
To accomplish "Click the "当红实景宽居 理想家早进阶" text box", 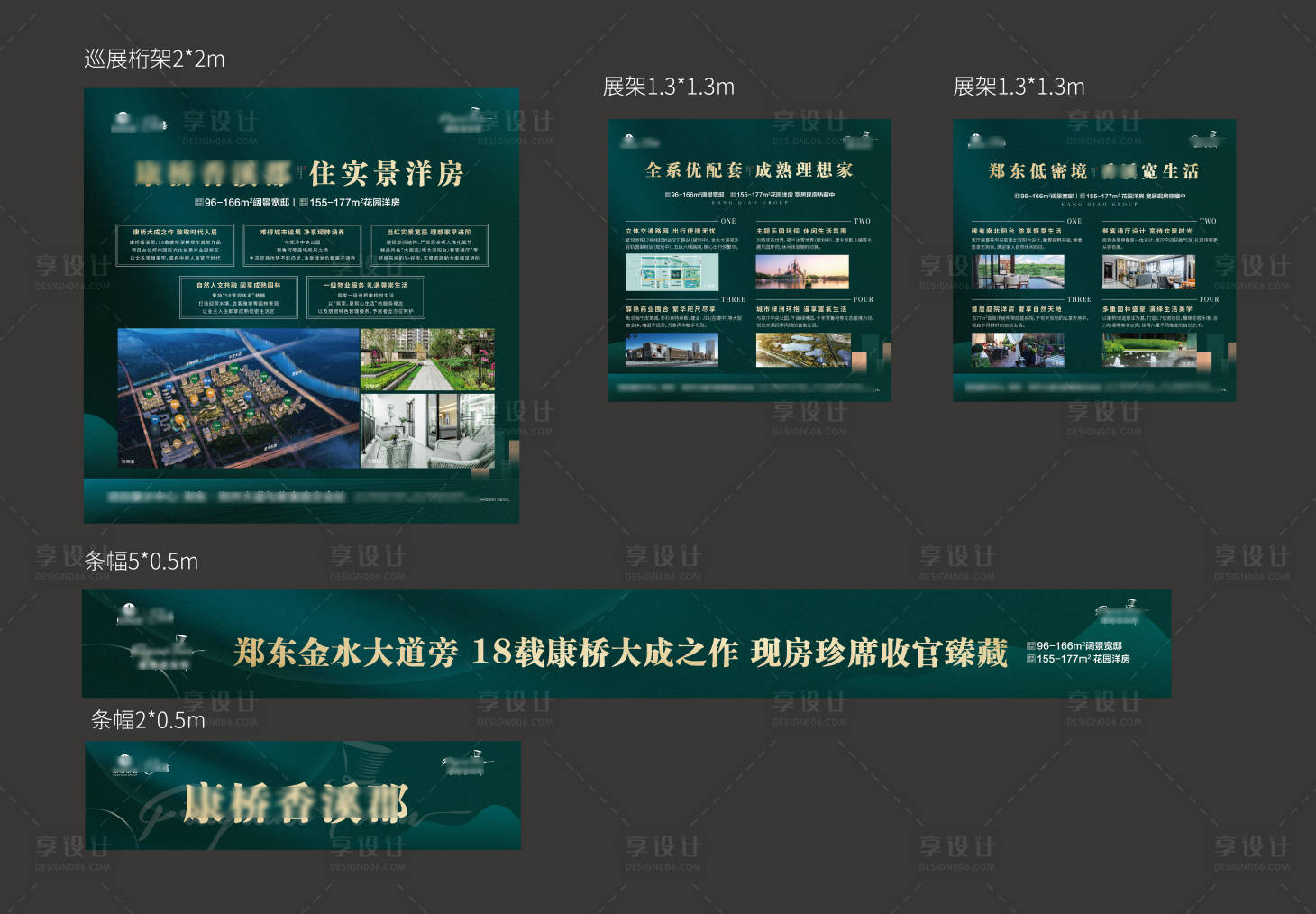I will pyautogui.click(x=429, y=245).
